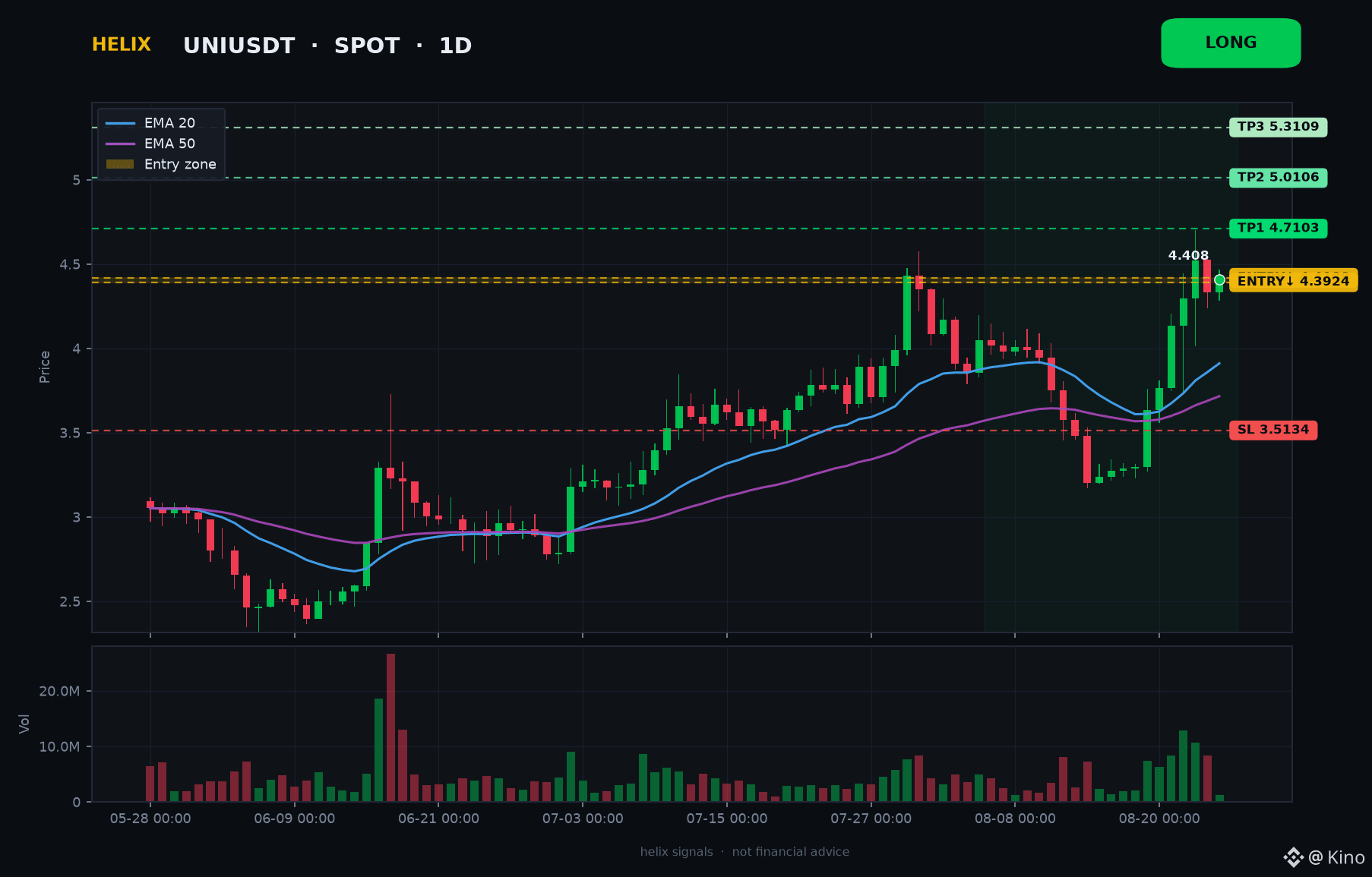
Task: Click the 07-03 00:00 date label
Action: (583, 819)
